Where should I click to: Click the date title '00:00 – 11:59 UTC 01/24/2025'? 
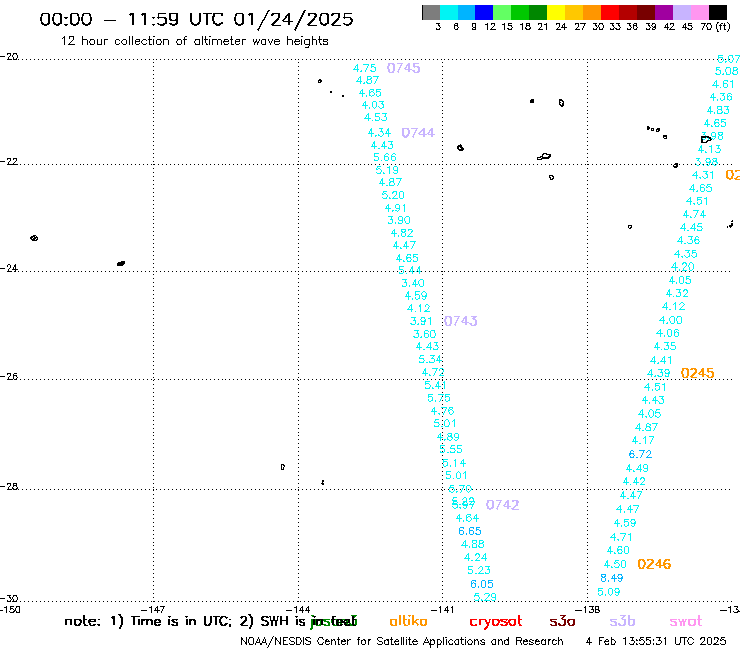click(196, 19)
